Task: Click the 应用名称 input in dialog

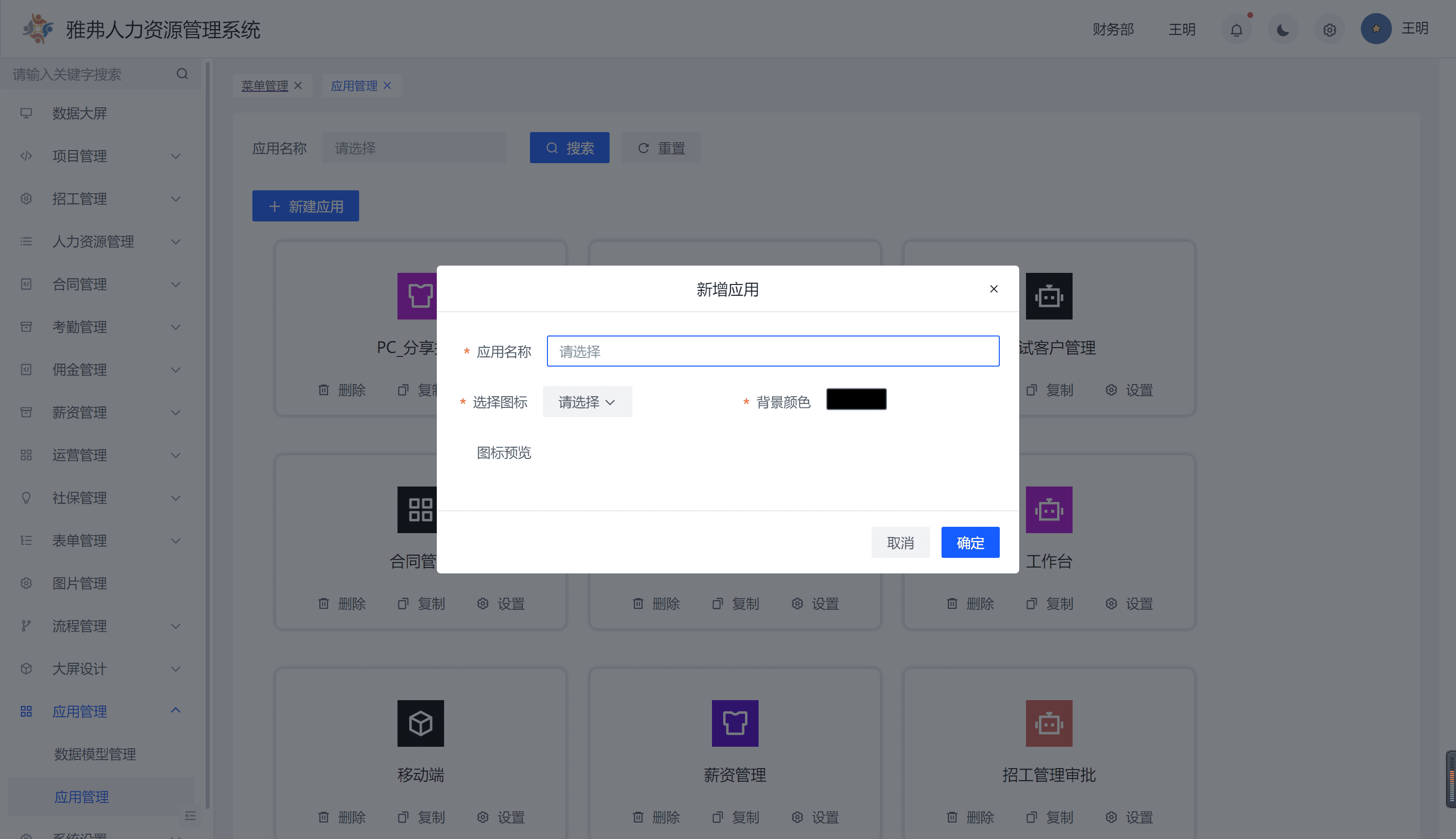Action: pos(773,351)
